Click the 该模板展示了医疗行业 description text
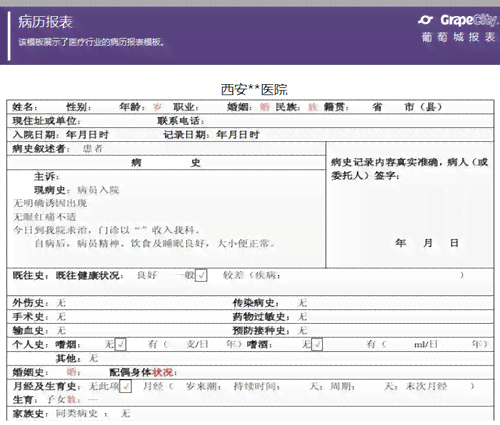Viewport: 500px width, 425px height. (91, 42)
